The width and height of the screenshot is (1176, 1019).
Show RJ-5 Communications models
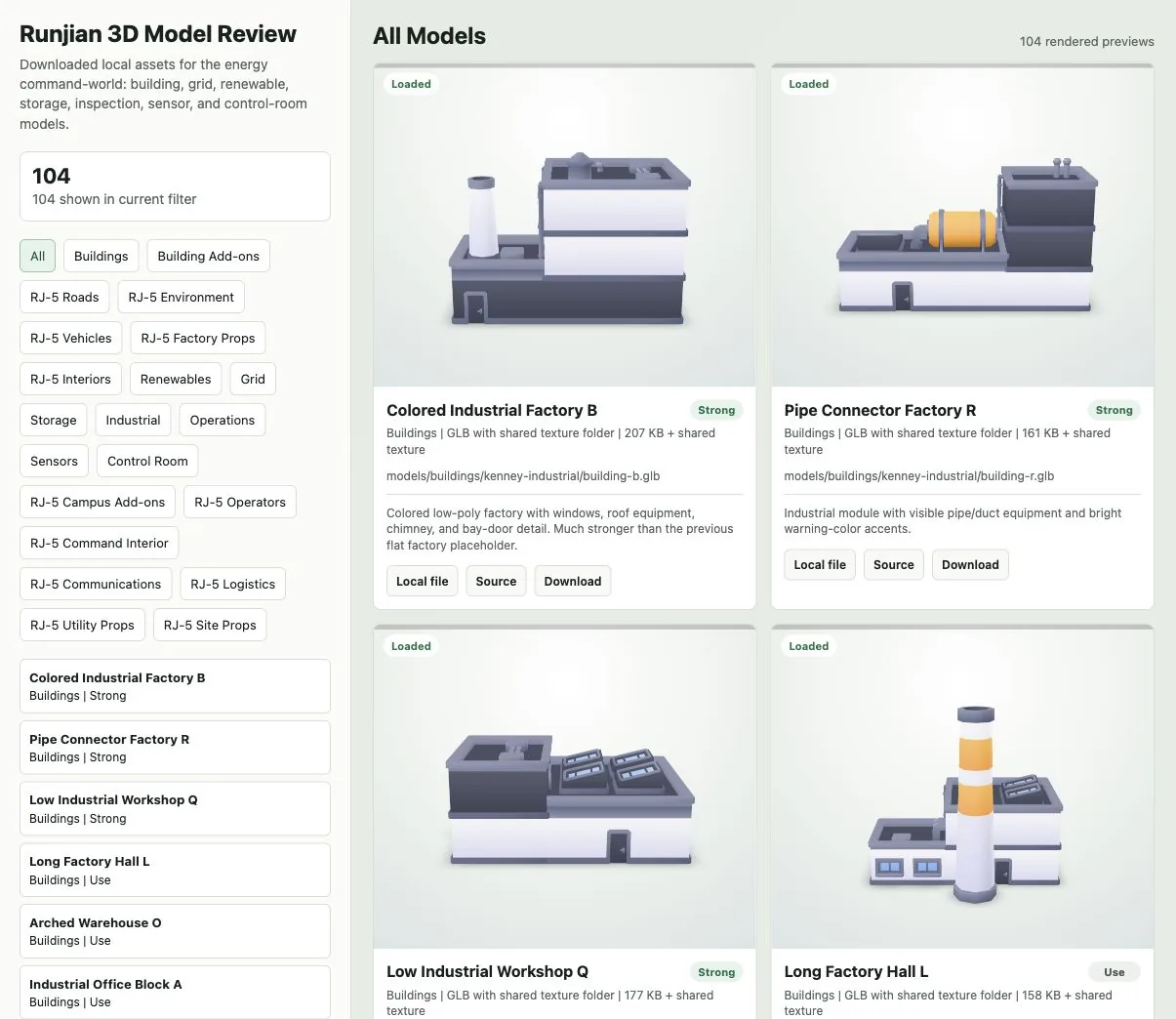pos(96,584)
